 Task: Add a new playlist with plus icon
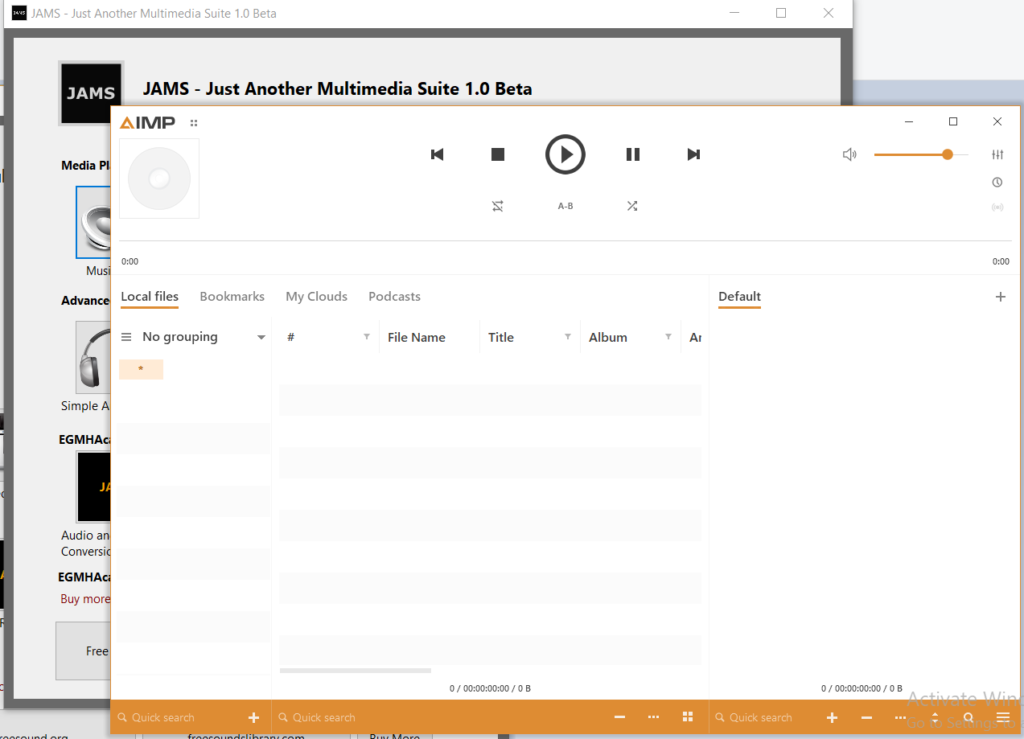pyautogui.click(x=1000, y=297)
